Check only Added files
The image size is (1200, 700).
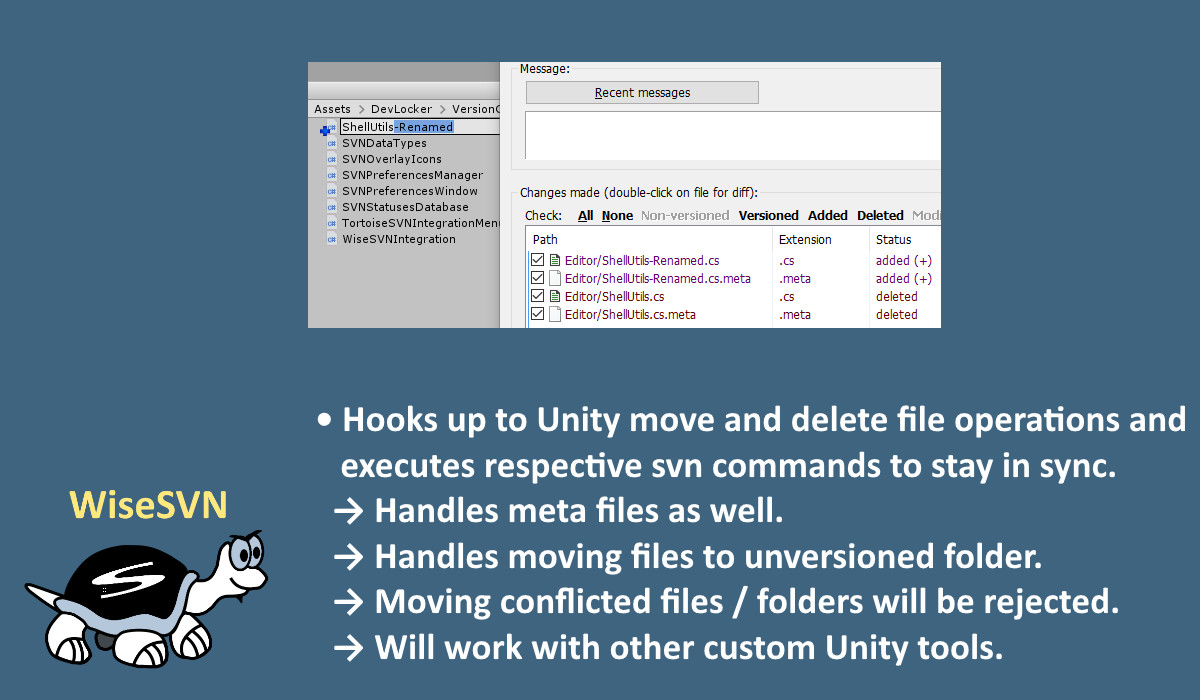[828, 216]
